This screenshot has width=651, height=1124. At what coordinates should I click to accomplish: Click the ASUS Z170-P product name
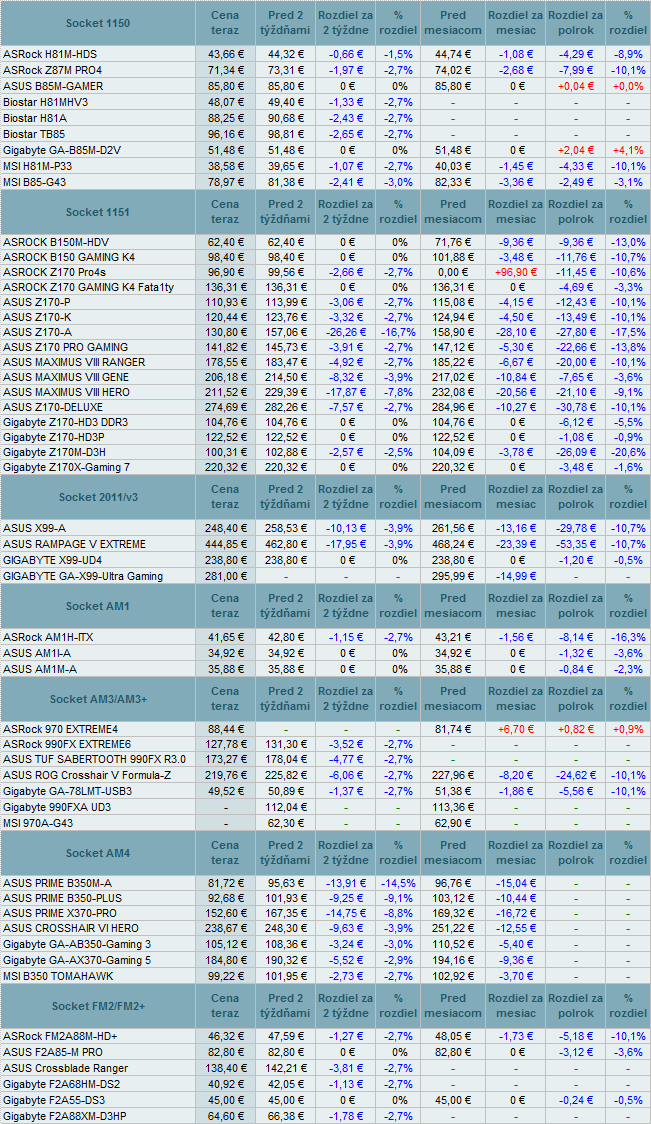(37, 303)
